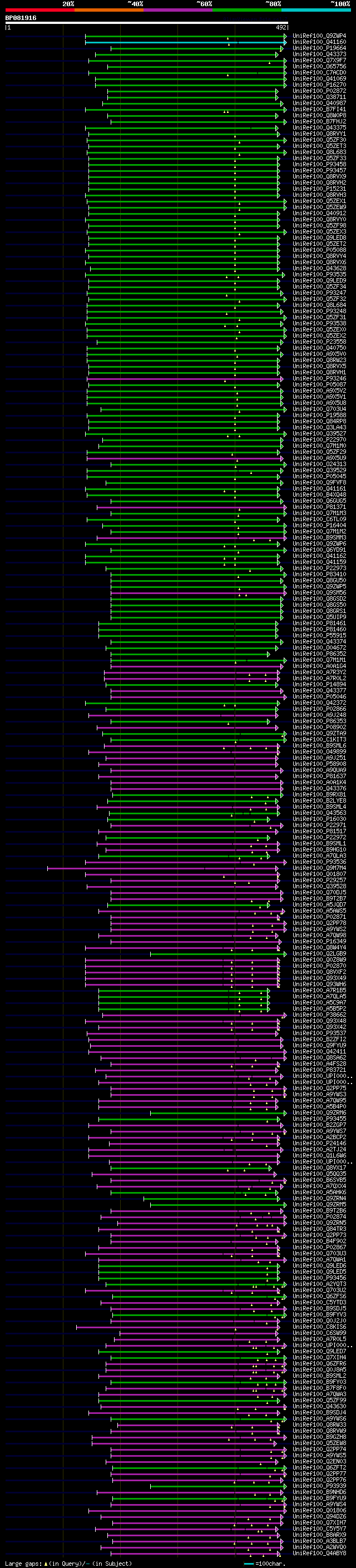
Task: Open hit UniRef100_Q9ZWP4
Action: click(x=319, y=36)
